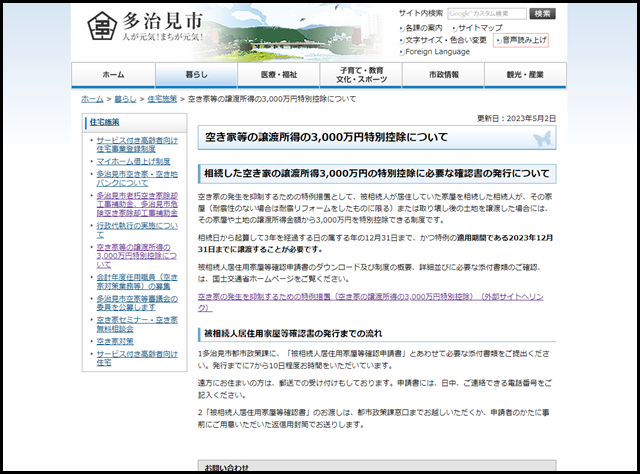Open the 外部サイトへリンク special measures link

[370, 302]
